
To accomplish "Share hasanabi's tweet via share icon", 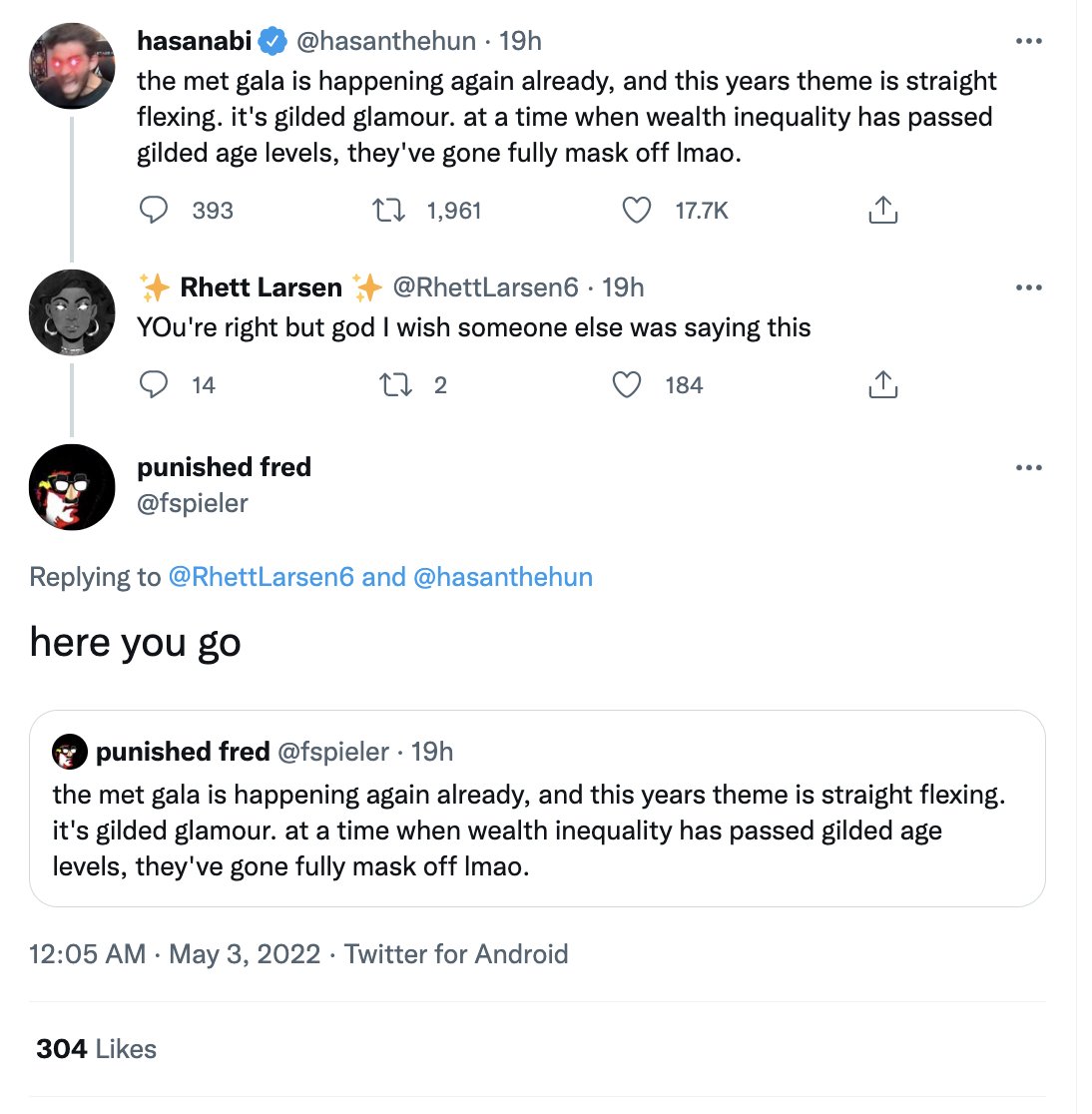I will pyautogui.click(x=883, y=210).
